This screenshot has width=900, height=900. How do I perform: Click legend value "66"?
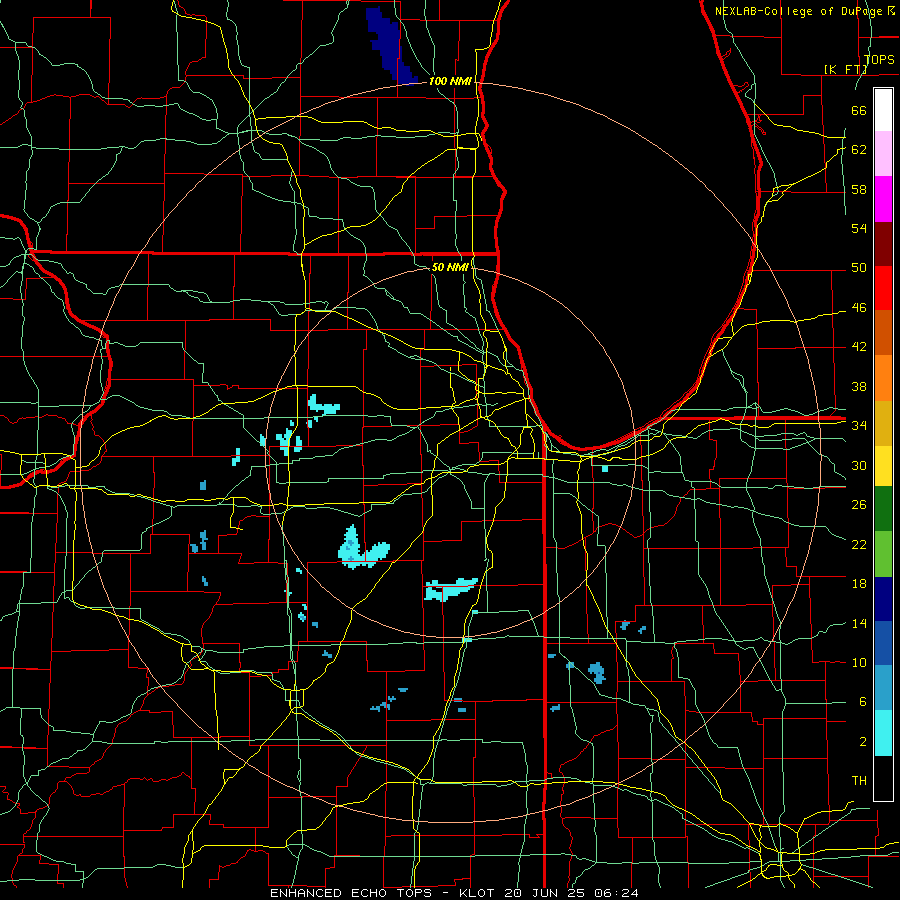[859, 110]
